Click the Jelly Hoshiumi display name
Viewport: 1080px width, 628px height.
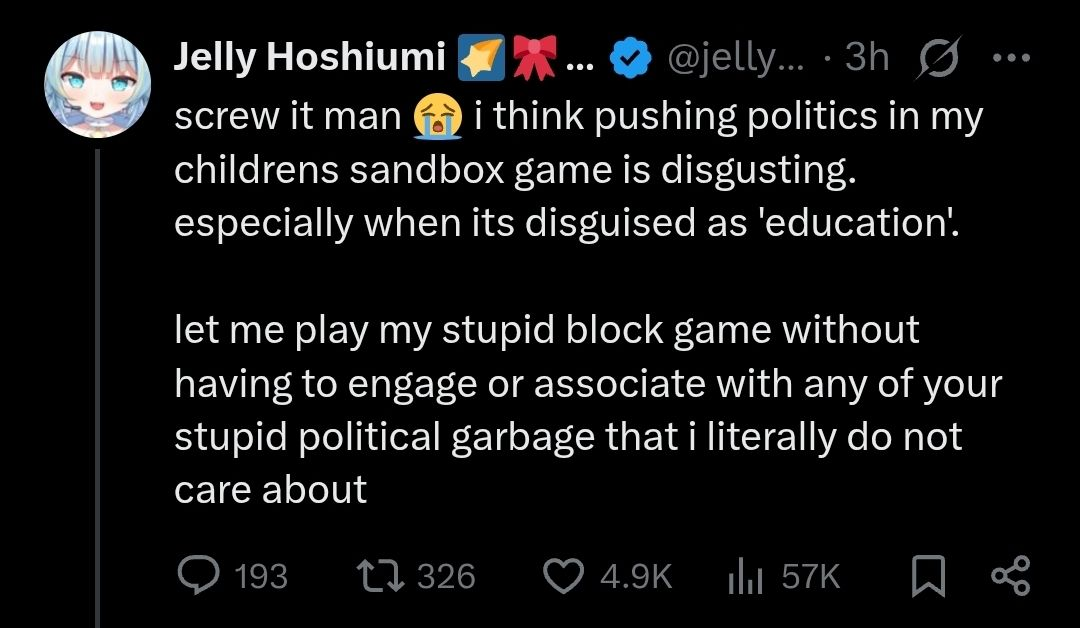pyautogui.click(x=310, y=59)
